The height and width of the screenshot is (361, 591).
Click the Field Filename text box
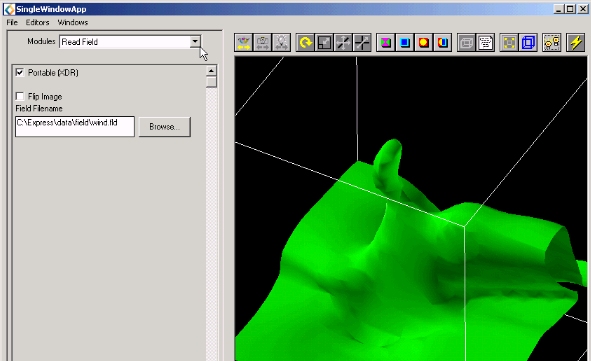[x=75, y=126]
